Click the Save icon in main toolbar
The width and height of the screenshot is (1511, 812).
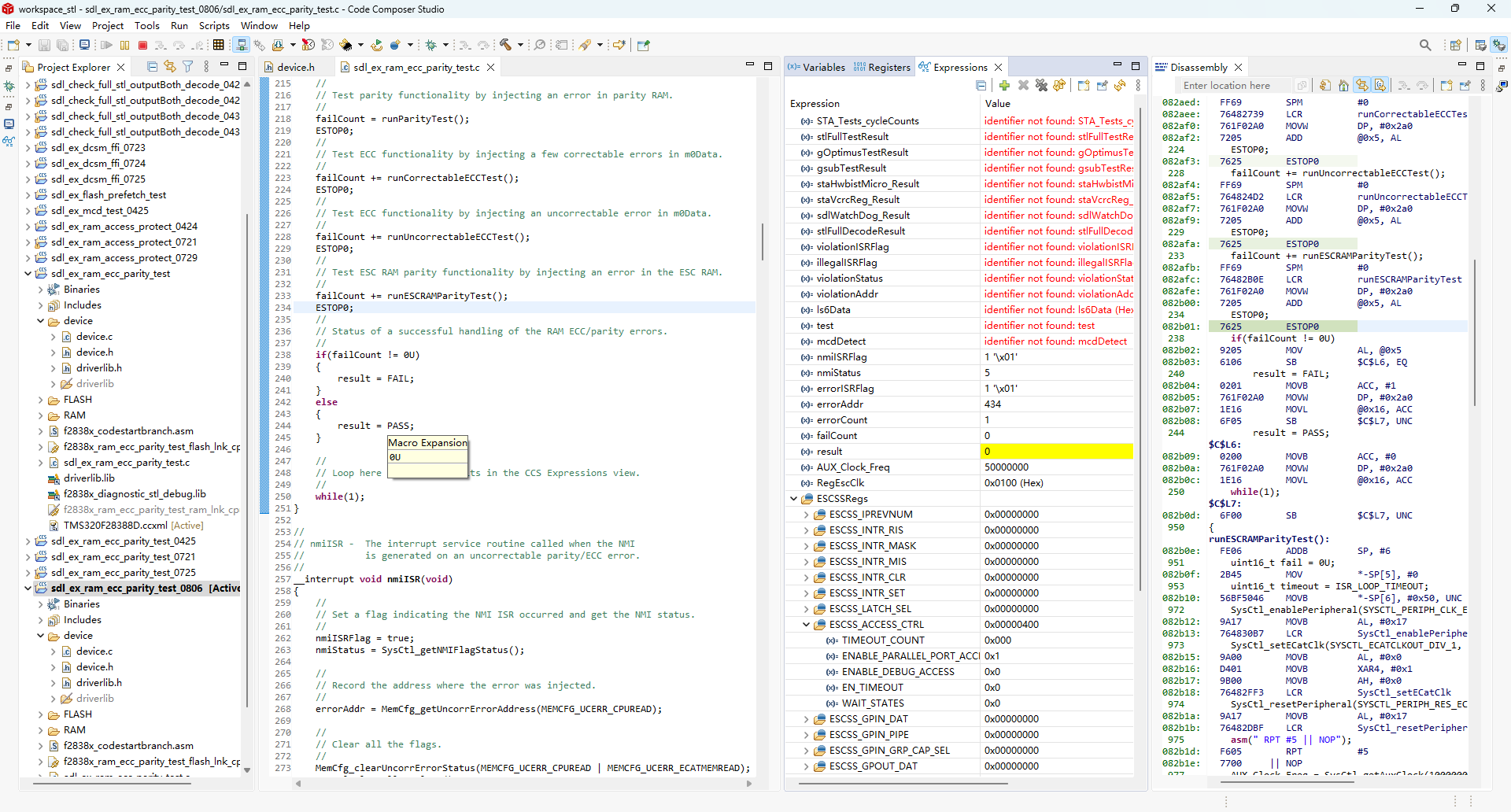[44, 45]
